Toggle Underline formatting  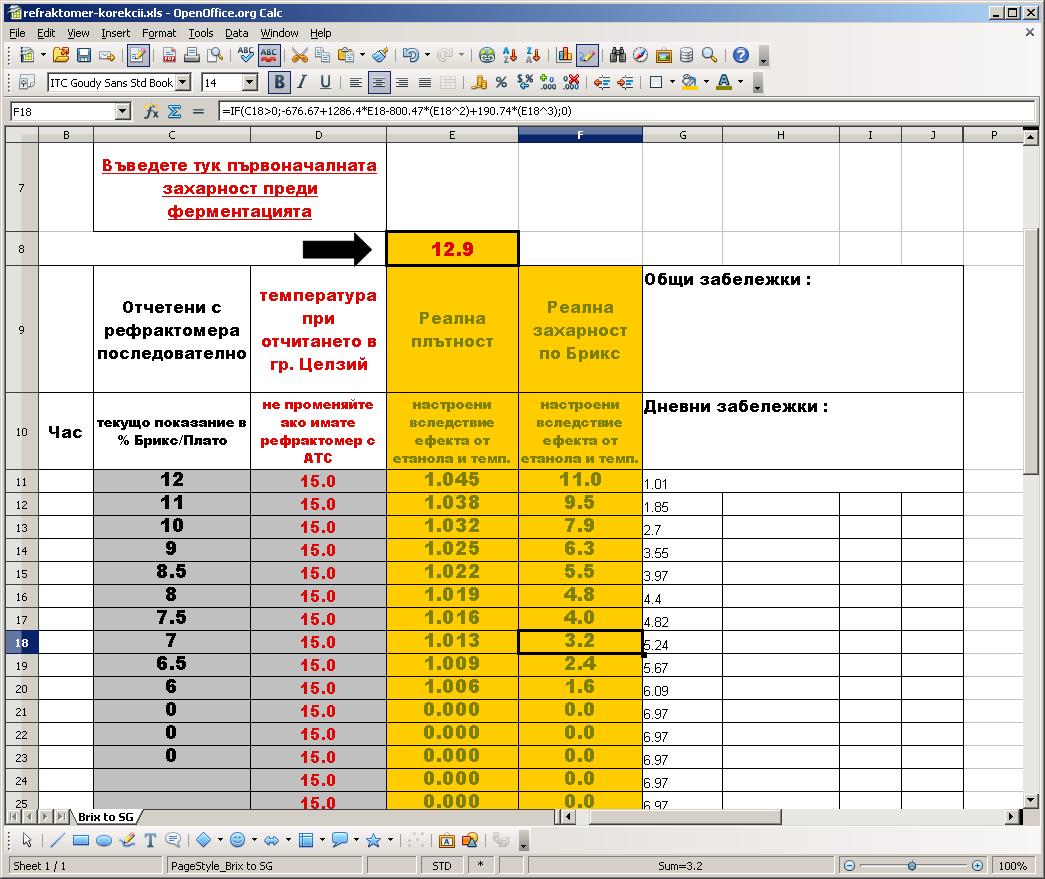point(325,82)
